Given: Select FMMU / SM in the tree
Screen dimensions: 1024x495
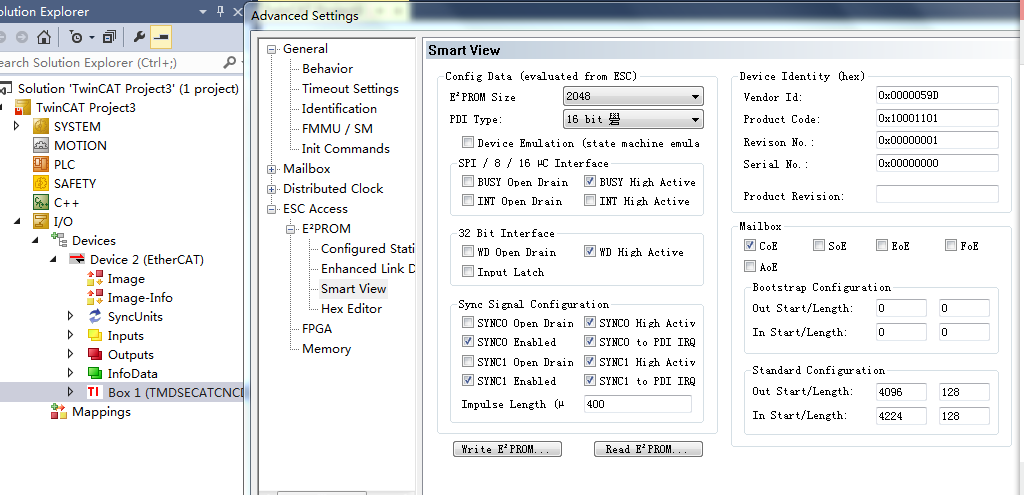Looking at the screenshot, I should pyautogui.click(x=337, y=129).
